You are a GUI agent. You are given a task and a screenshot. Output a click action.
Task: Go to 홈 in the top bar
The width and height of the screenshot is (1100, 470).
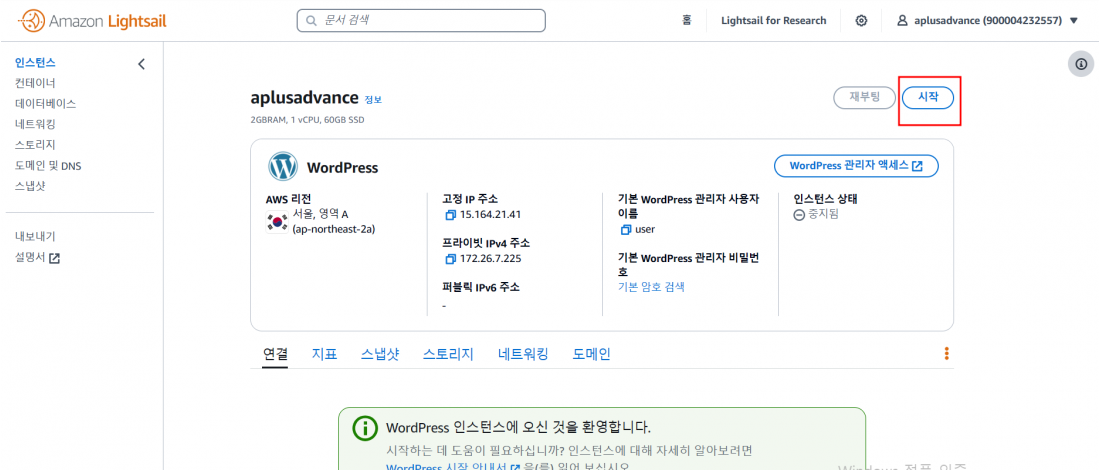(x=687, y=20)
